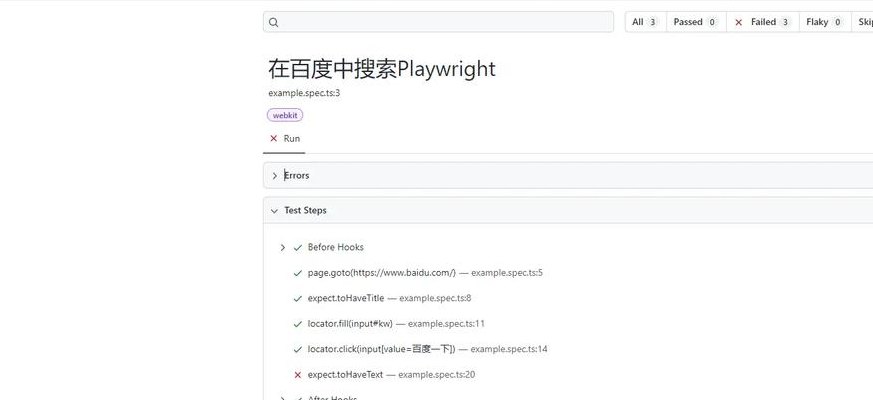
Task: Click example.spec.ts:20 location text
Action: [436, 375]
